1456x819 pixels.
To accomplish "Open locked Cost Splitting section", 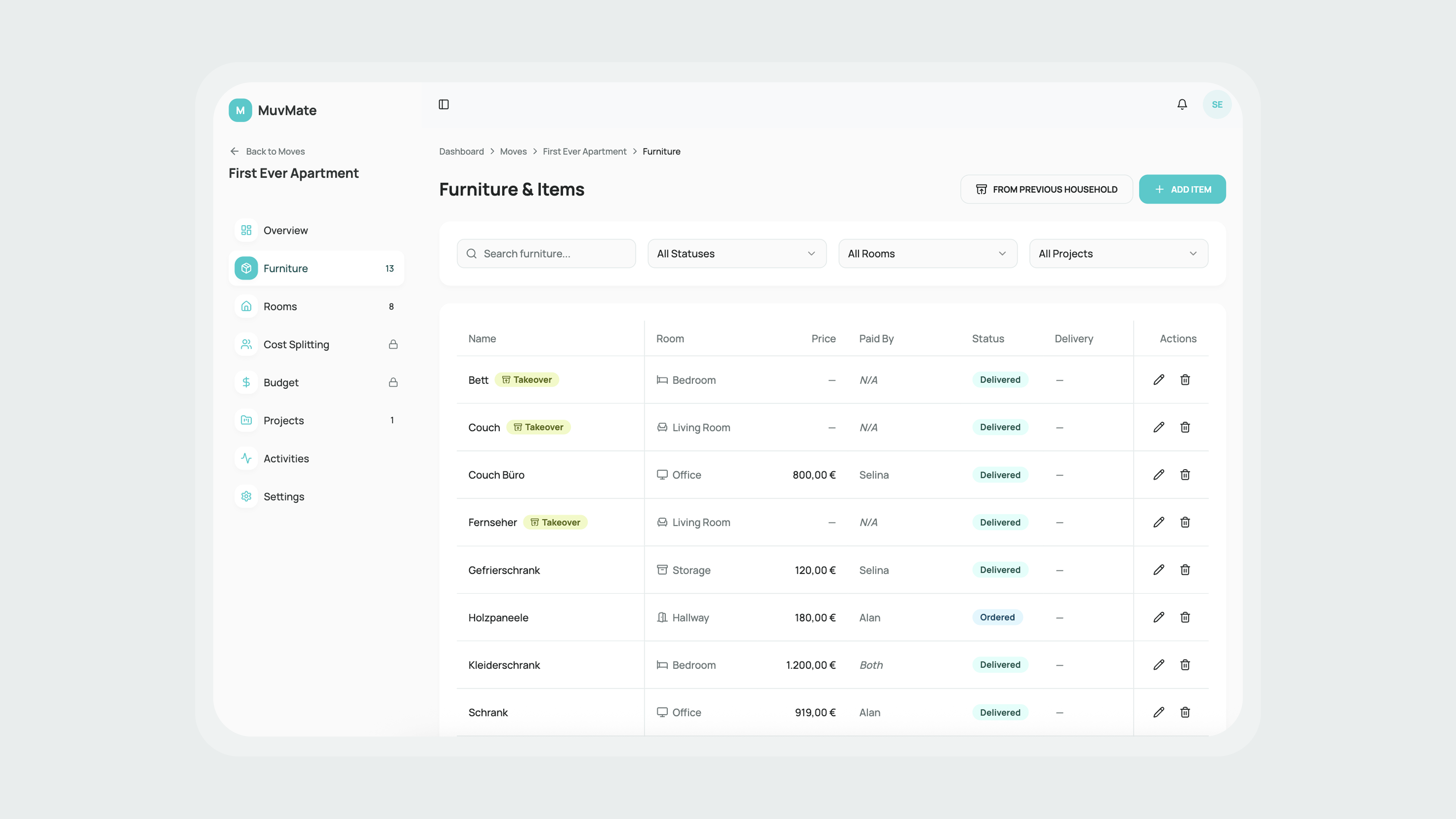I will tap(296, 344).
